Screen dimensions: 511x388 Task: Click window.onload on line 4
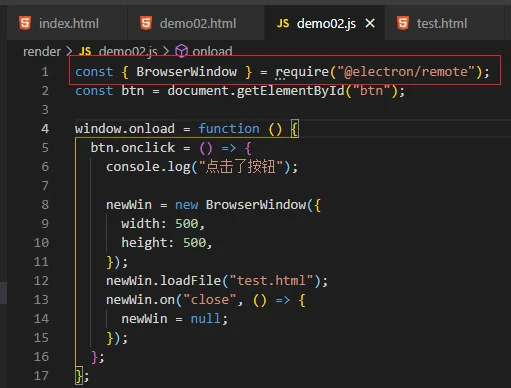point(125,129)
